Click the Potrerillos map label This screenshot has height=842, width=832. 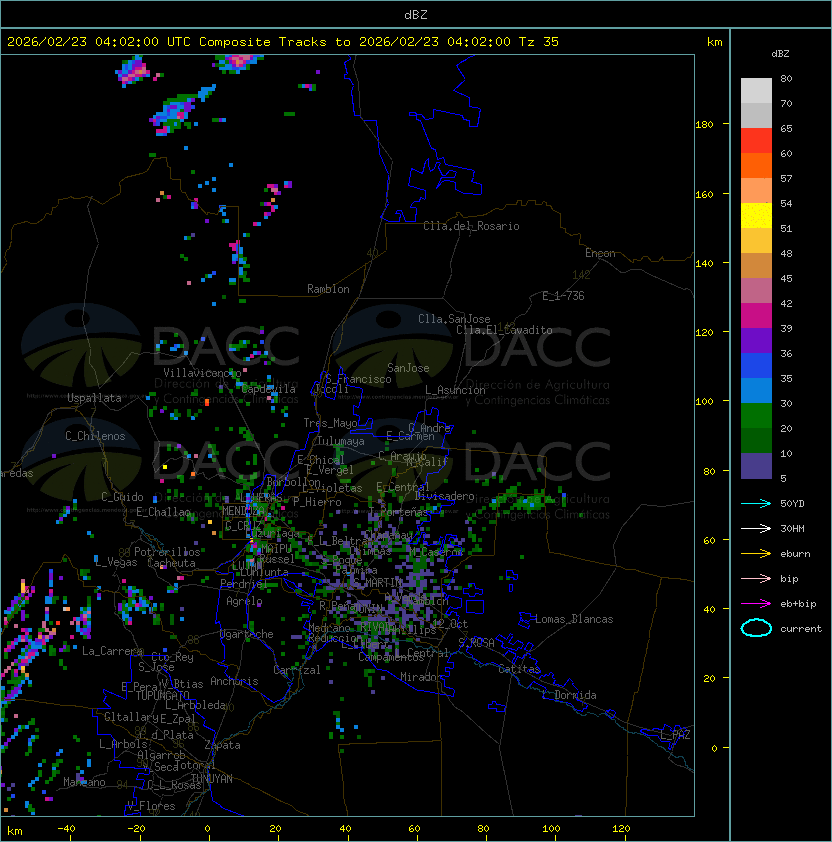coord(167,552)
